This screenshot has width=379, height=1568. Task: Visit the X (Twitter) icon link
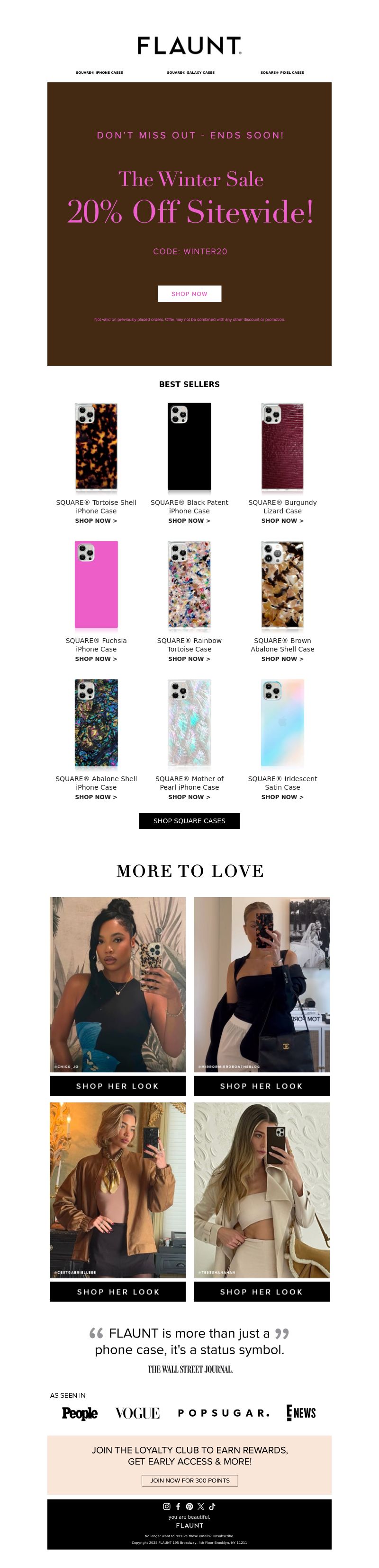coord(200,1506)
